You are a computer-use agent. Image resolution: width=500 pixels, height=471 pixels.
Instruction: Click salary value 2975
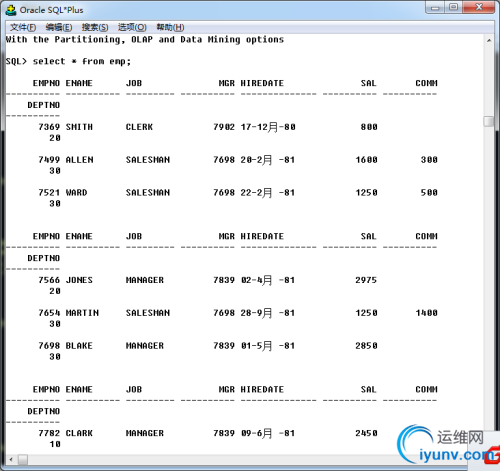[366, 280]
